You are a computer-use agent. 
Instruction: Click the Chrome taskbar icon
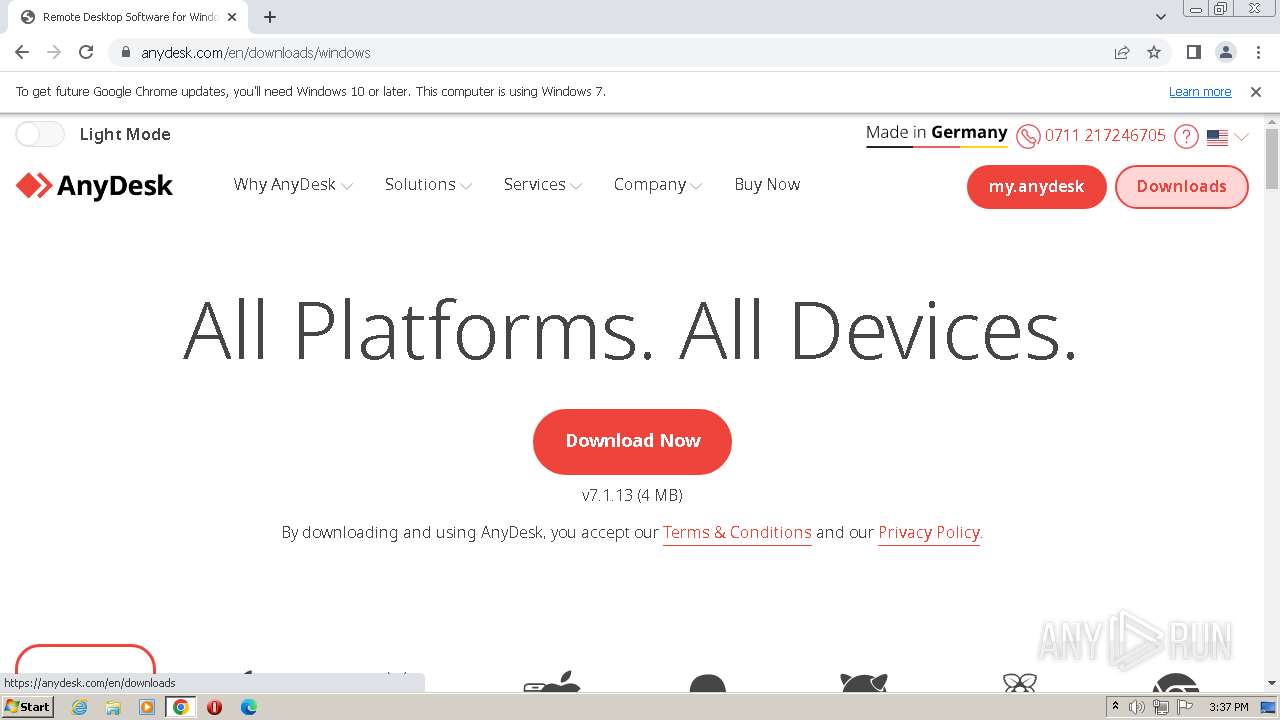tap(181, 707)
